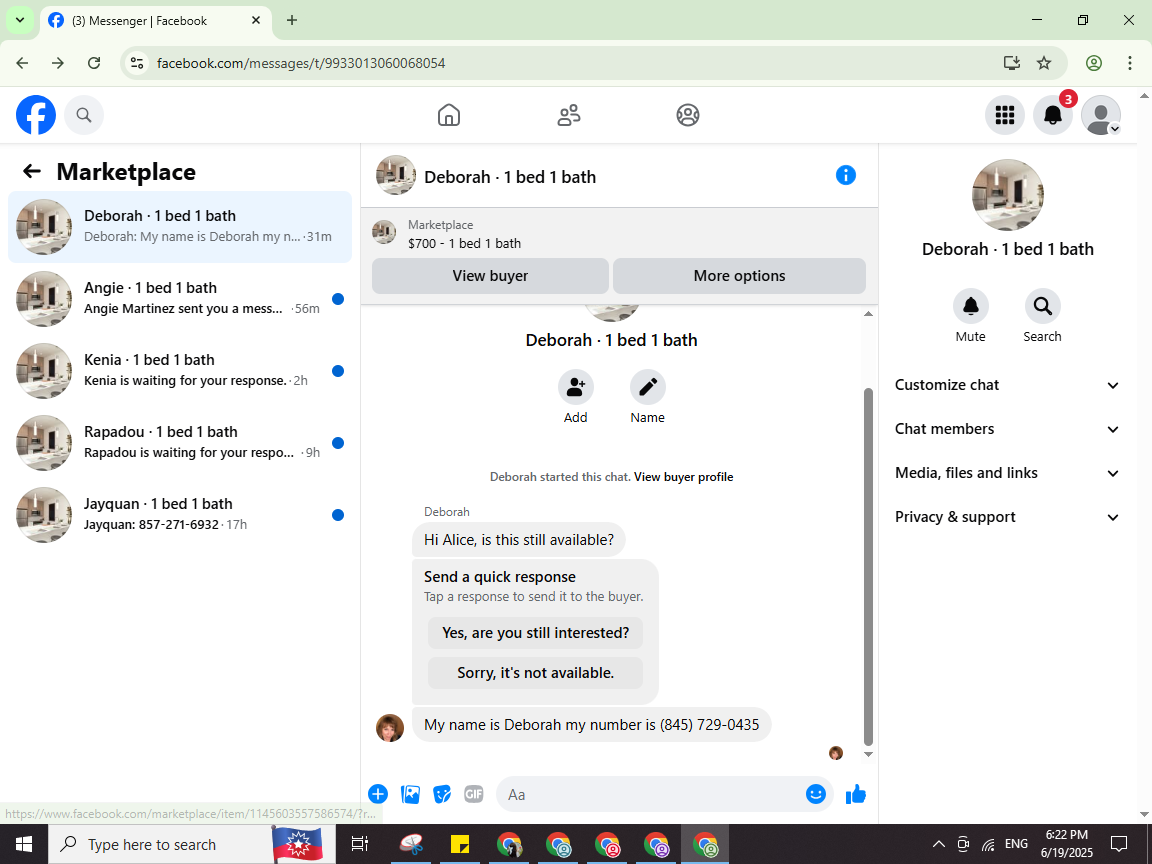Select the Messenger Facebook browser tab
The image size is (1152, 864).
click(154, 21)
